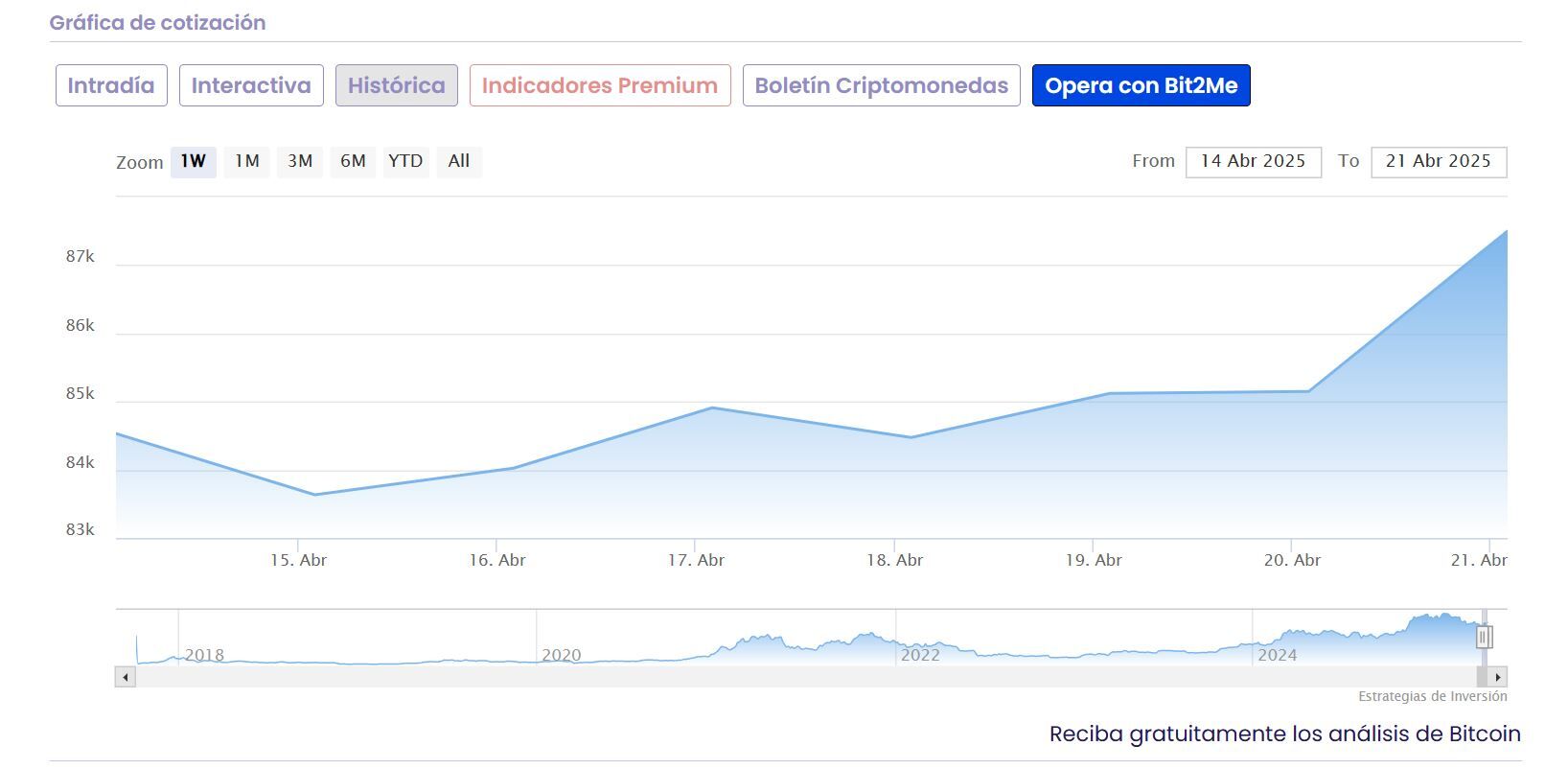Click the From date field
1568x769 pixels.
click(1253, 161)
